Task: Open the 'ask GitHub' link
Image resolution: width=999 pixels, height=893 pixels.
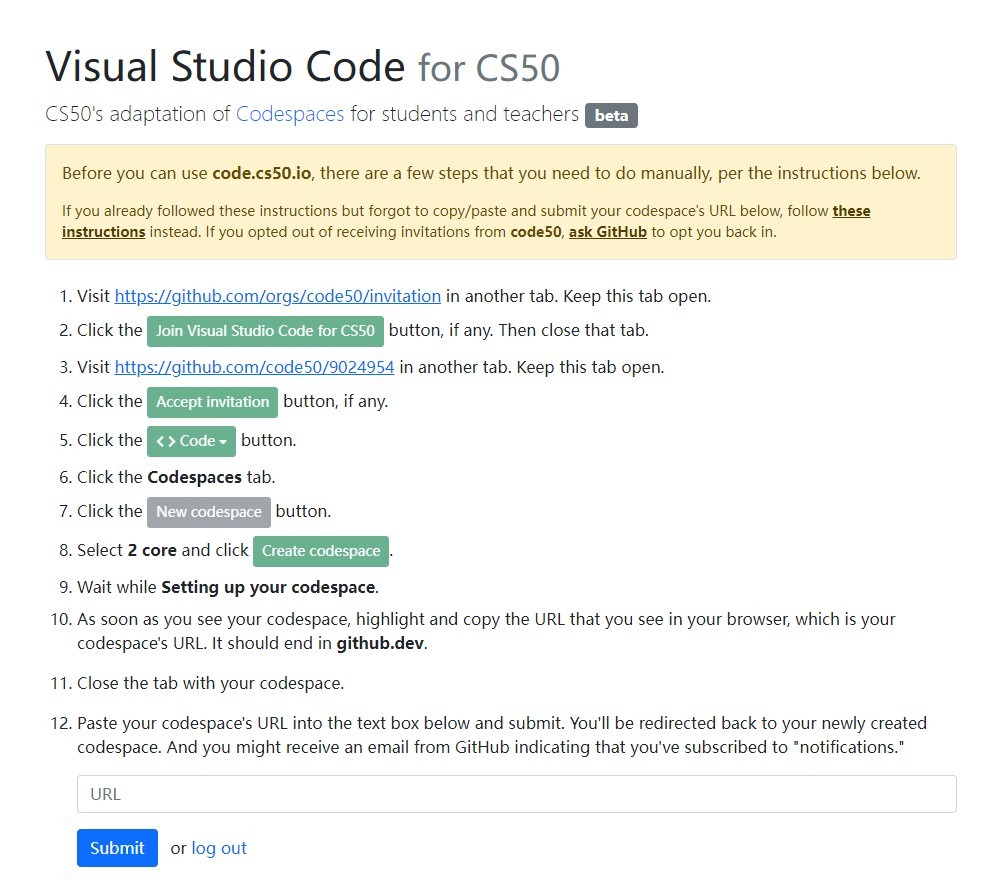Action: click(607, 232)
